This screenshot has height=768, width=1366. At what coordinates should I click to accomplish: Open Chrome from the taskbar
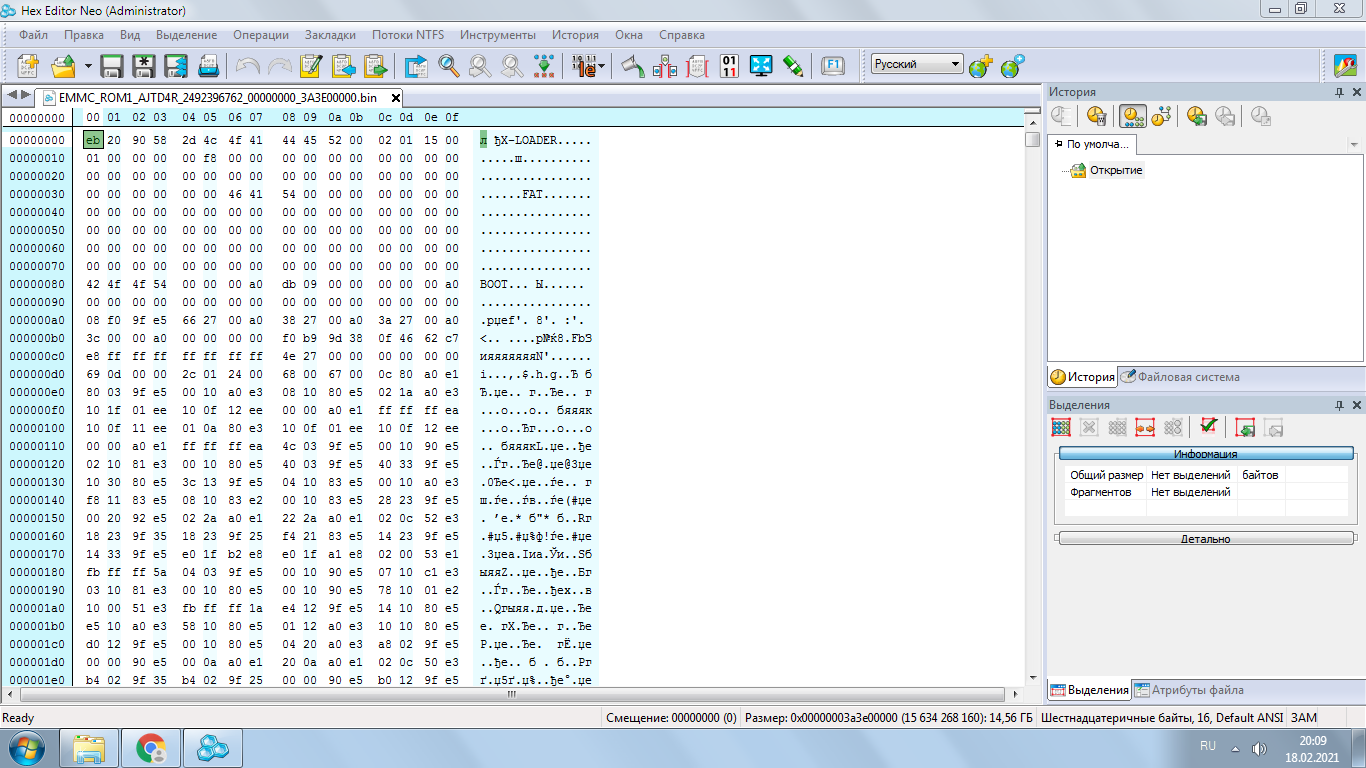(x=151, y=747)
